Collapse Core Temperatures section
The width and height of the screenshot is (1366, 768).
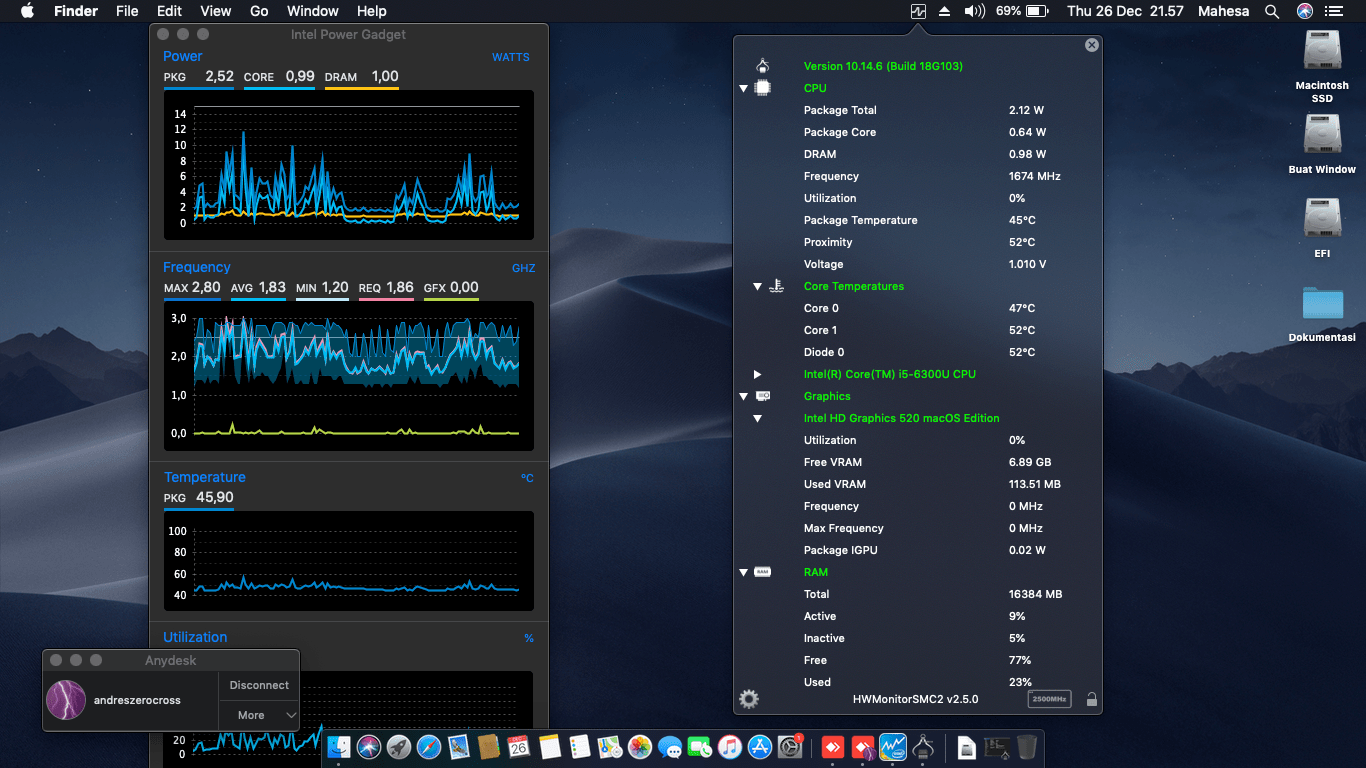pos(758,286)
